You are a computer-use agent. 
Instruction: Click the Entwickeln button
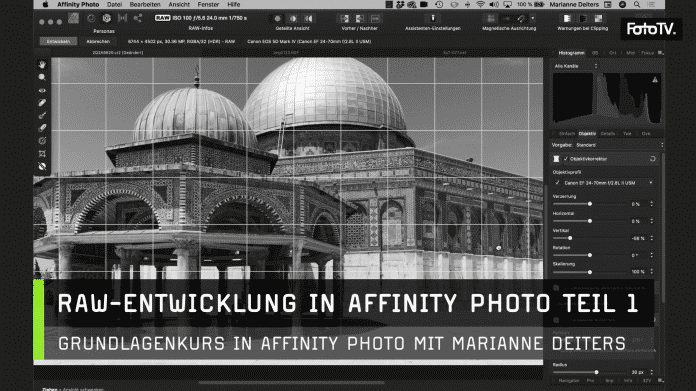coord(58,41)
